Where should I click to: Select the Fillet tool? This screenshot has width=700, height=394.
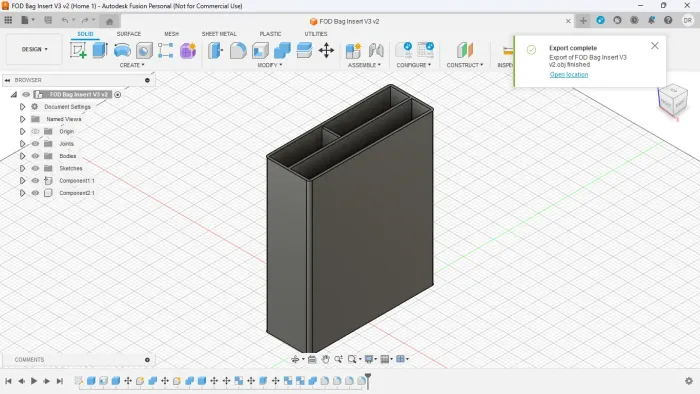point(238,50)
